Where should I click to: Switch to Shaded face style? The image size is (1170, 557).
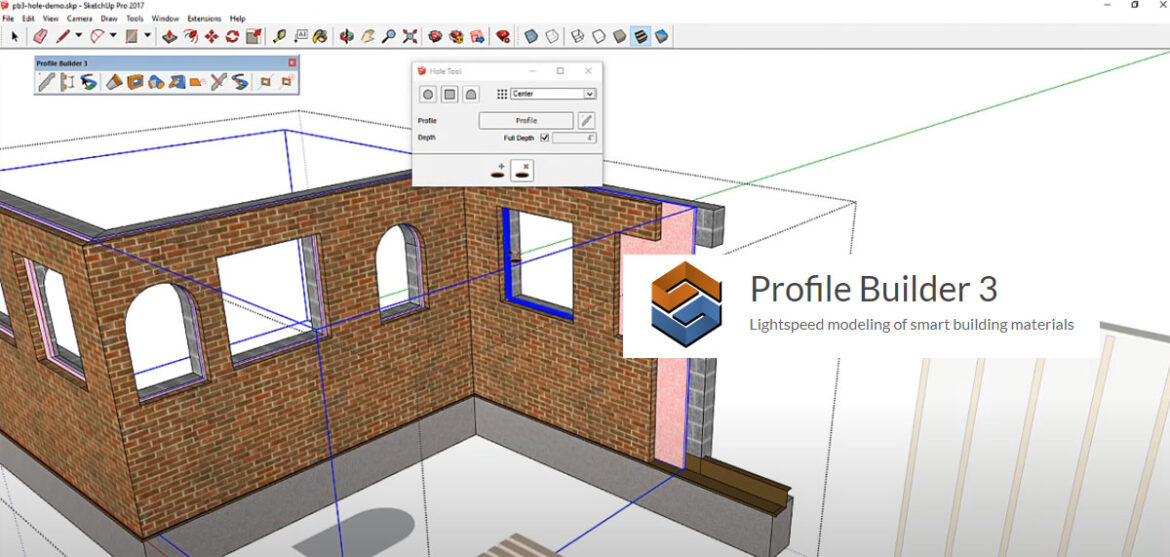[619, 36]
